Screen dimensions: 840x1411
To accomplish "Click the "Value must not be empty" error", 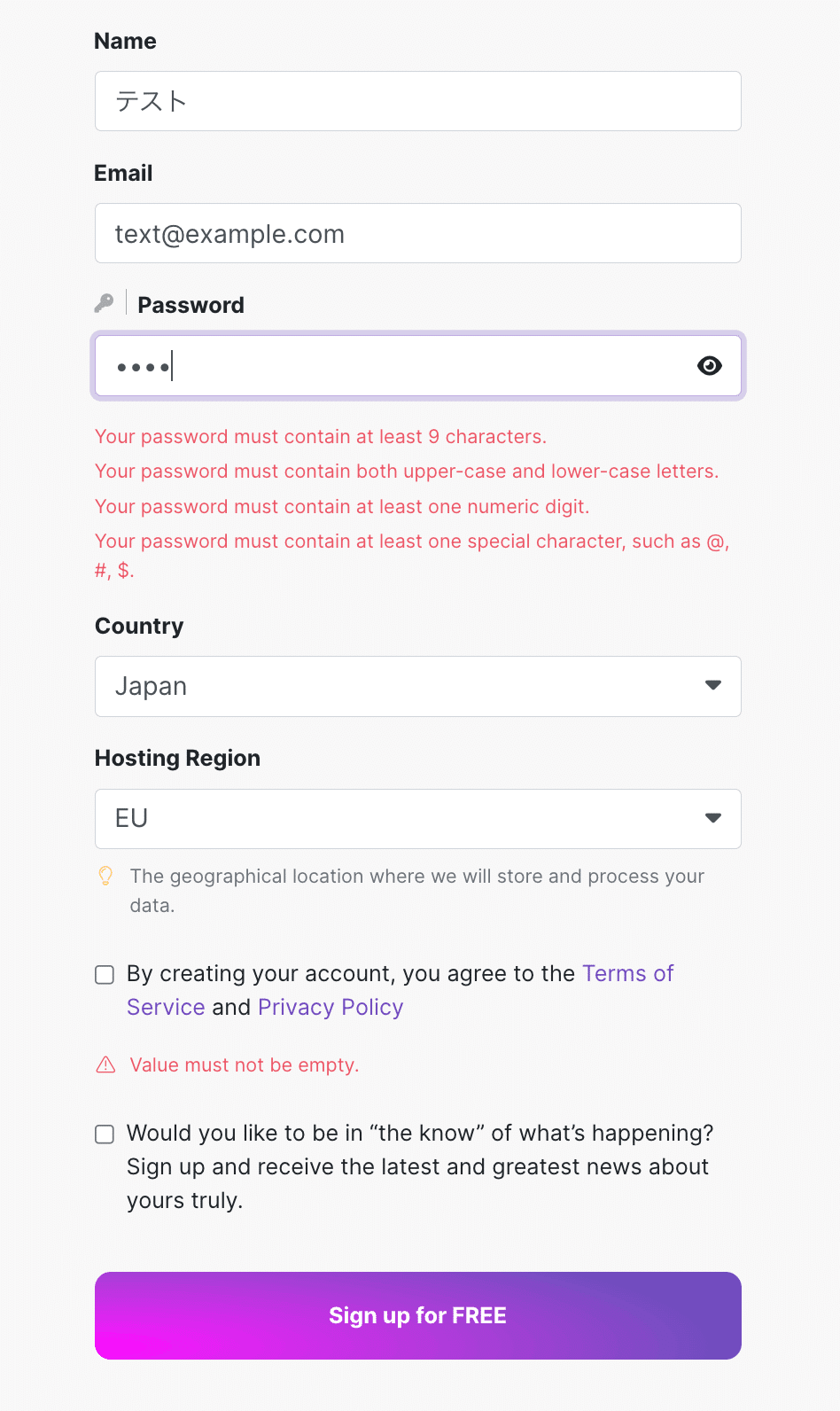I will (x=244, y=1065).
